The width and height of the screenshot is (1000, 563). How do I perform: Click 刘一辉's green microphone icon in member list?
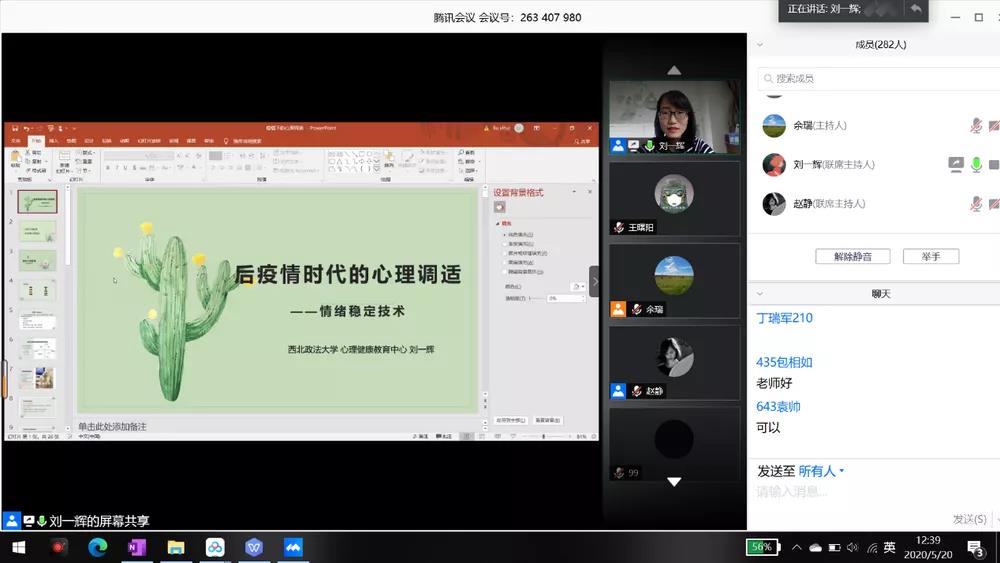(976, 165)
